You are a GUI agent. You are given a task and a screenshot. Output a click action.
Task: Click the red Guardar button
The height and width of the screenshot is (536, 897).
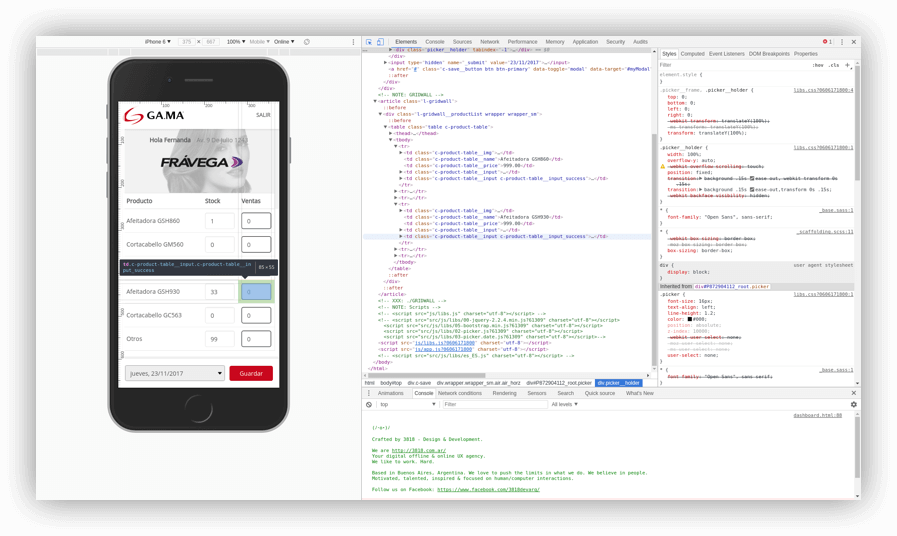point(250,373)
